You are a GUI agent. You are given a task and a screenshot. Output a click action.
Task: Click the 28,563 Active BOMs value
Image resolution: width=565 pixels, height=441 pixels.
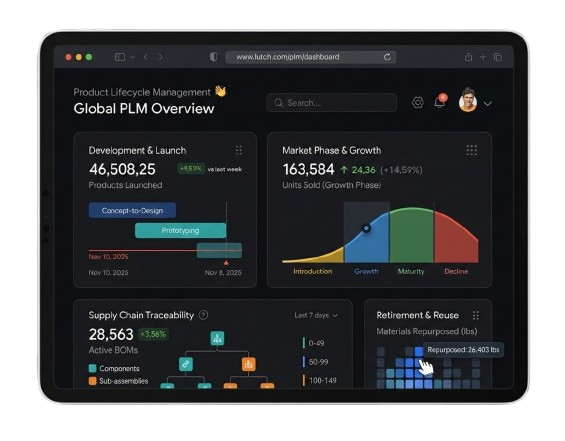(x=111, y=334)
